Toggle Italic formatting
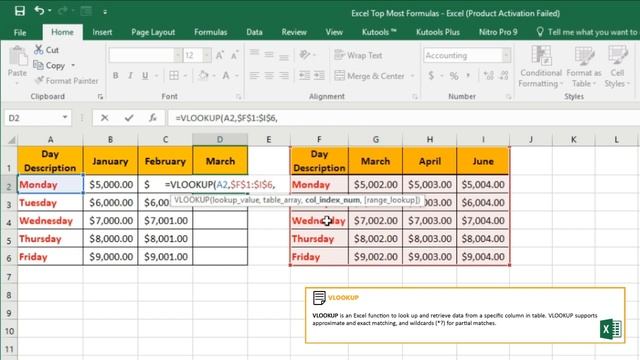Viewport: 640px width, 360px height. (130, 76)
